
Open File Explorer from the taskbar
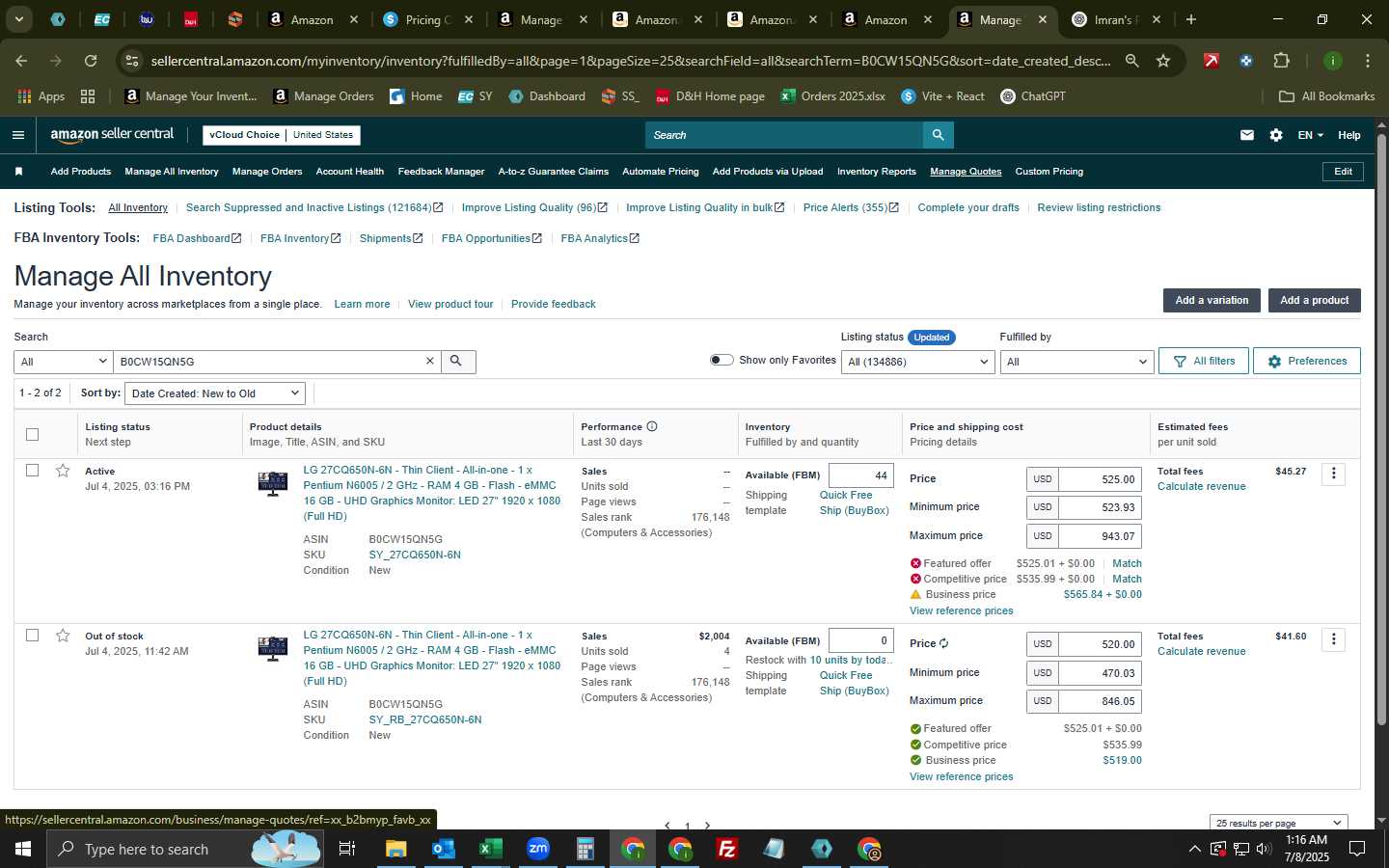pyautogui.click(x=395, y=849)
